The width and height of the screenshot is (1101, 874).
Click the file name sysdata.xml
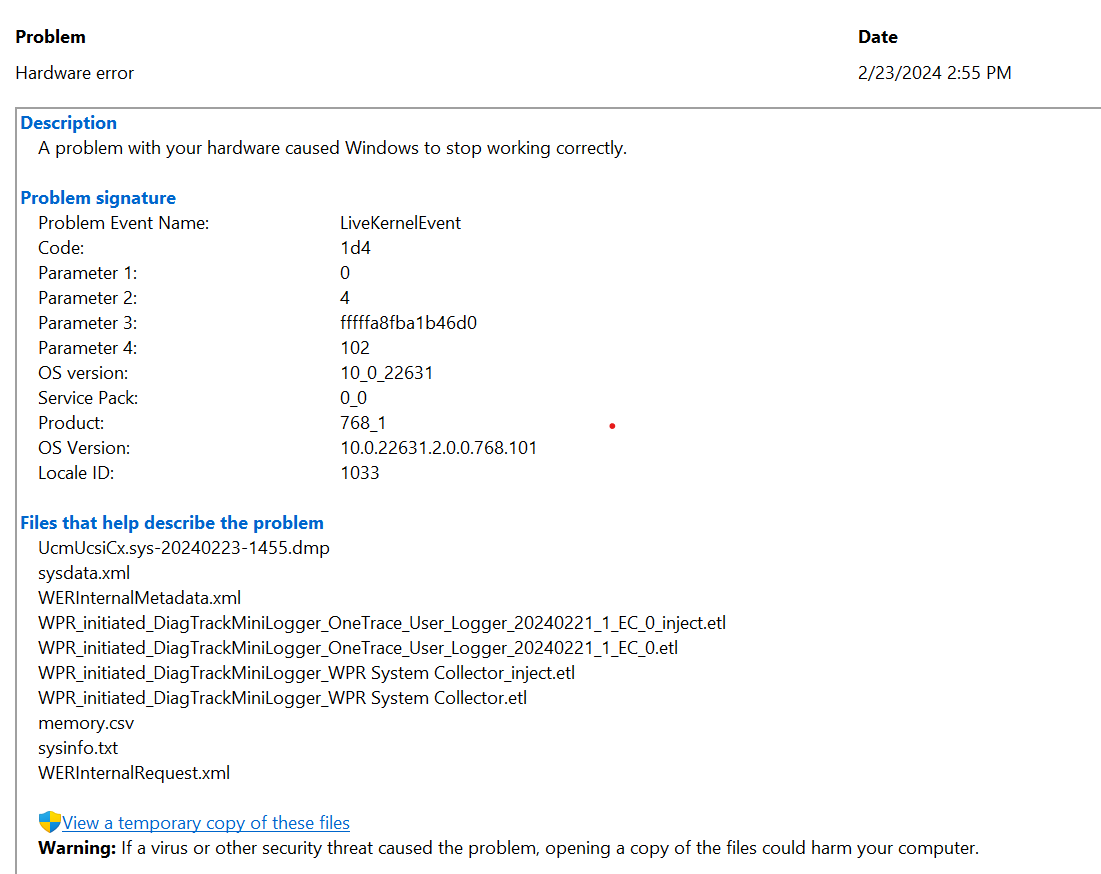click(84, 574)
